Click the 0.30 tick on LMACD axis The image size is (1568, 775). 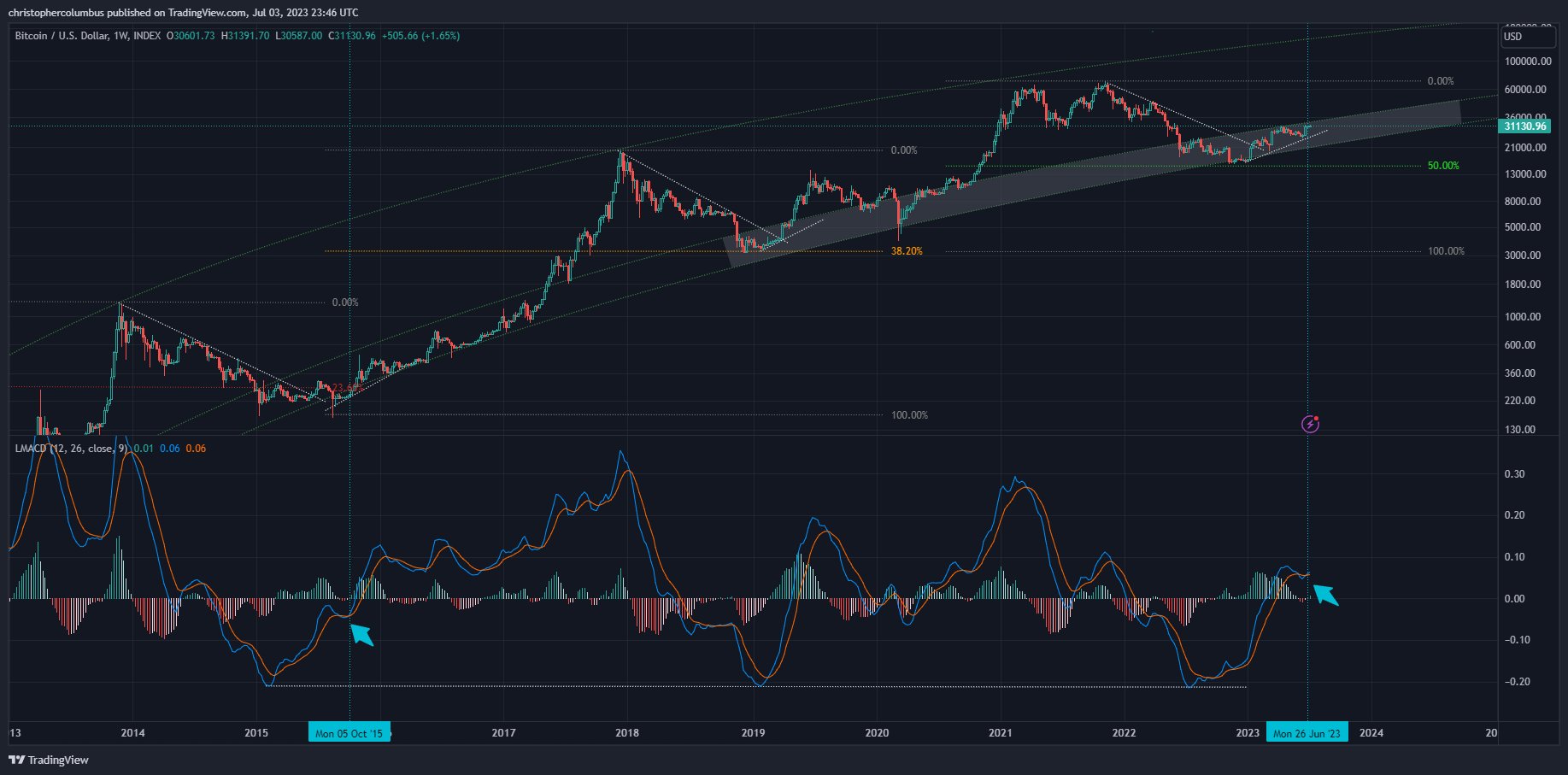[1514, 474]
